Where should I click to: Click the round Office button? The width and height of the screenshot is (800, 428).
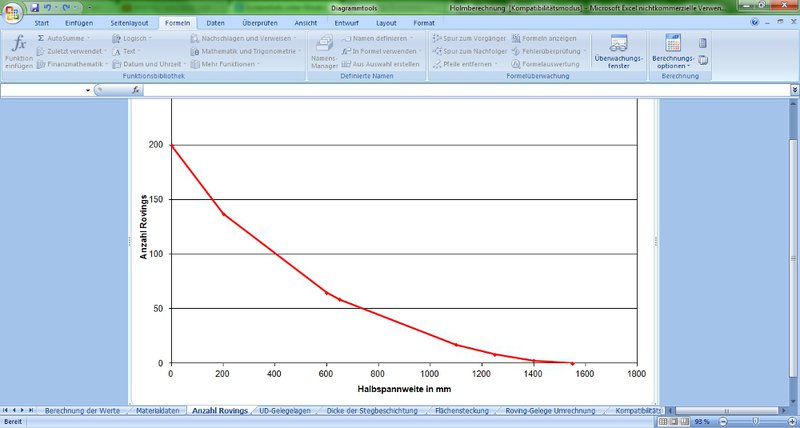click(14, 13)
